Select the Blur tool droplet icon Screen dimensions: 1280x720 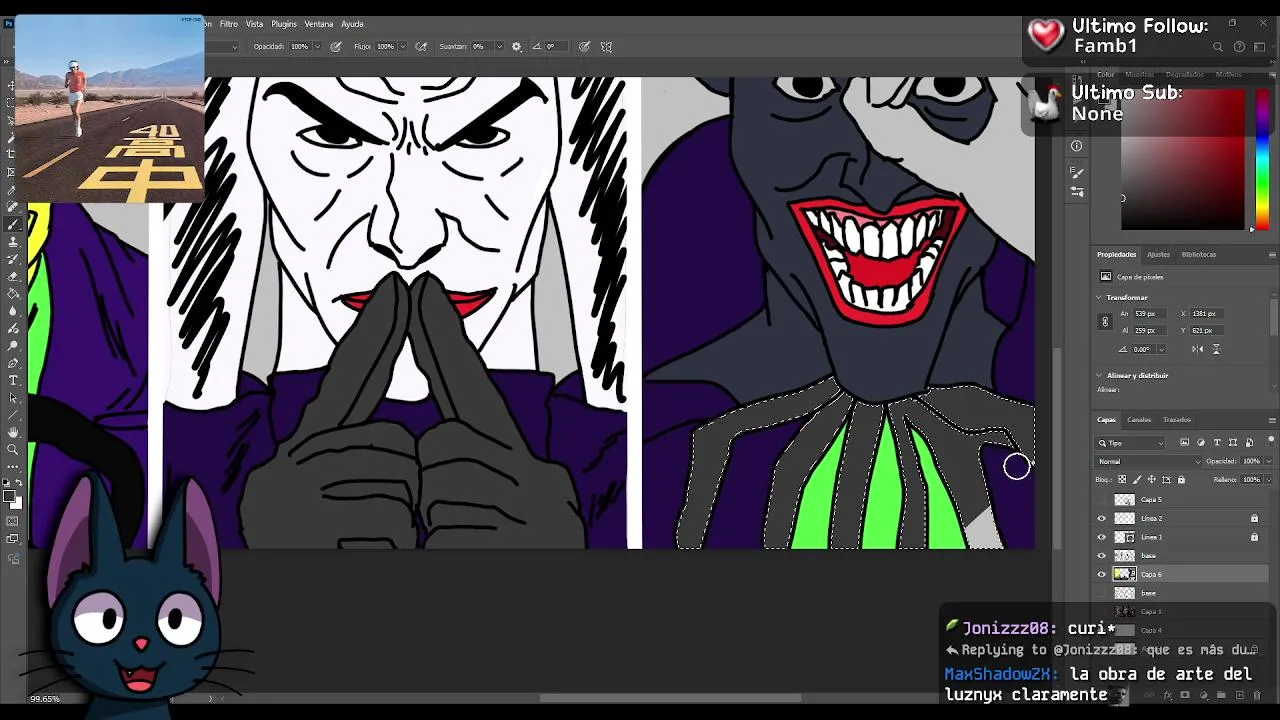tap(12, 311)
